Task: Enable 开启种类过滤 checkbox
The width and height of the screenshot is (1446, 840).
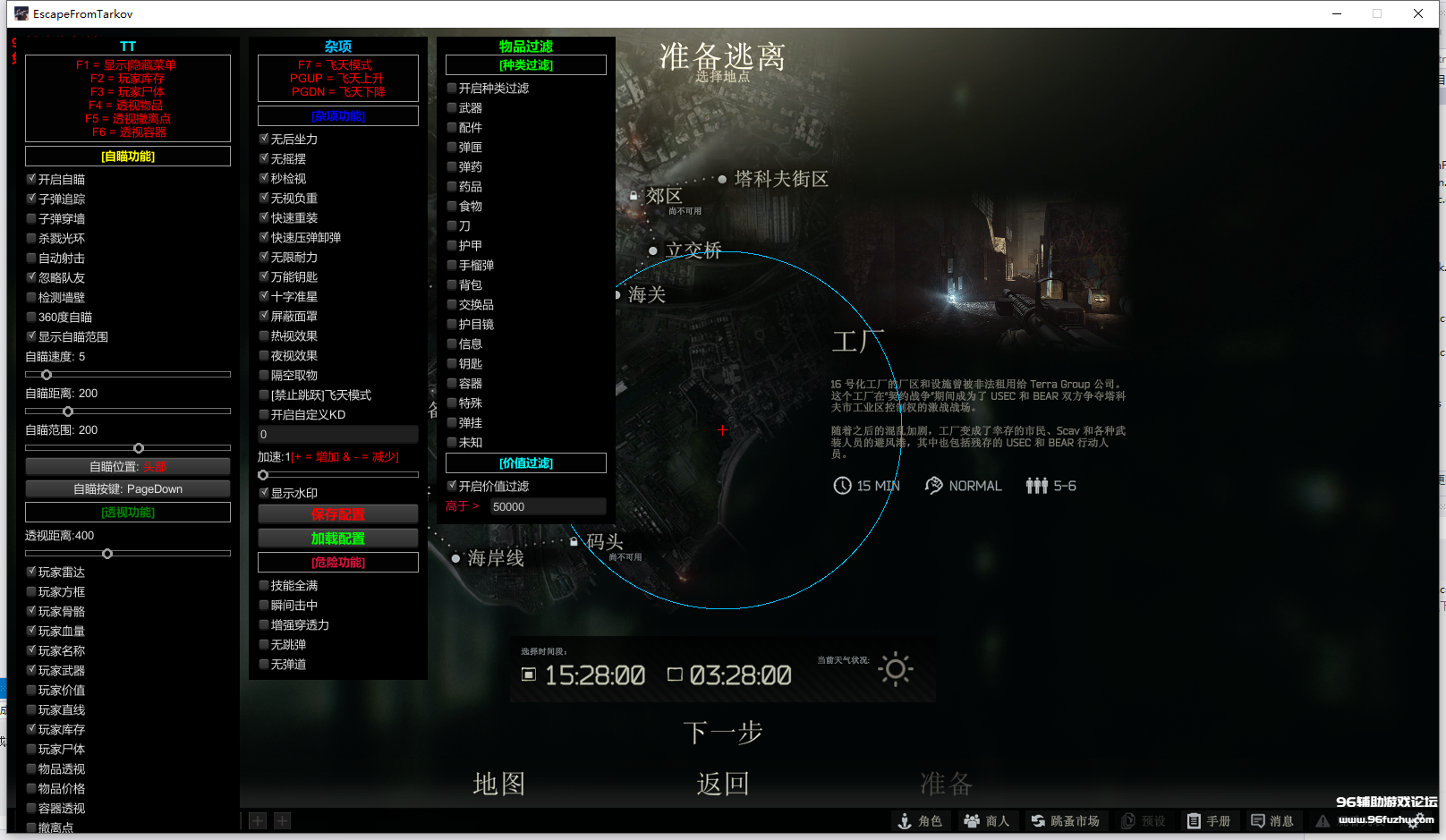Action: pyautogui.click(x=452, y=88)
